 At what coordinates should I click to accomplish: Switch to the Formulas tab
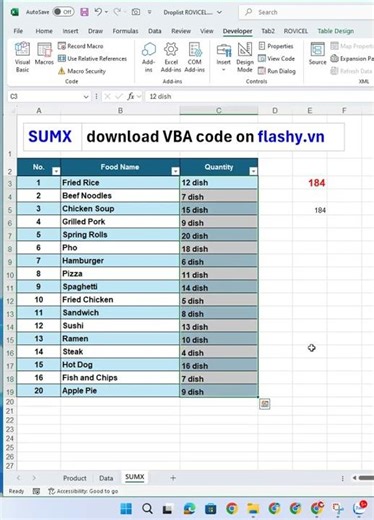tap(125, 31)
